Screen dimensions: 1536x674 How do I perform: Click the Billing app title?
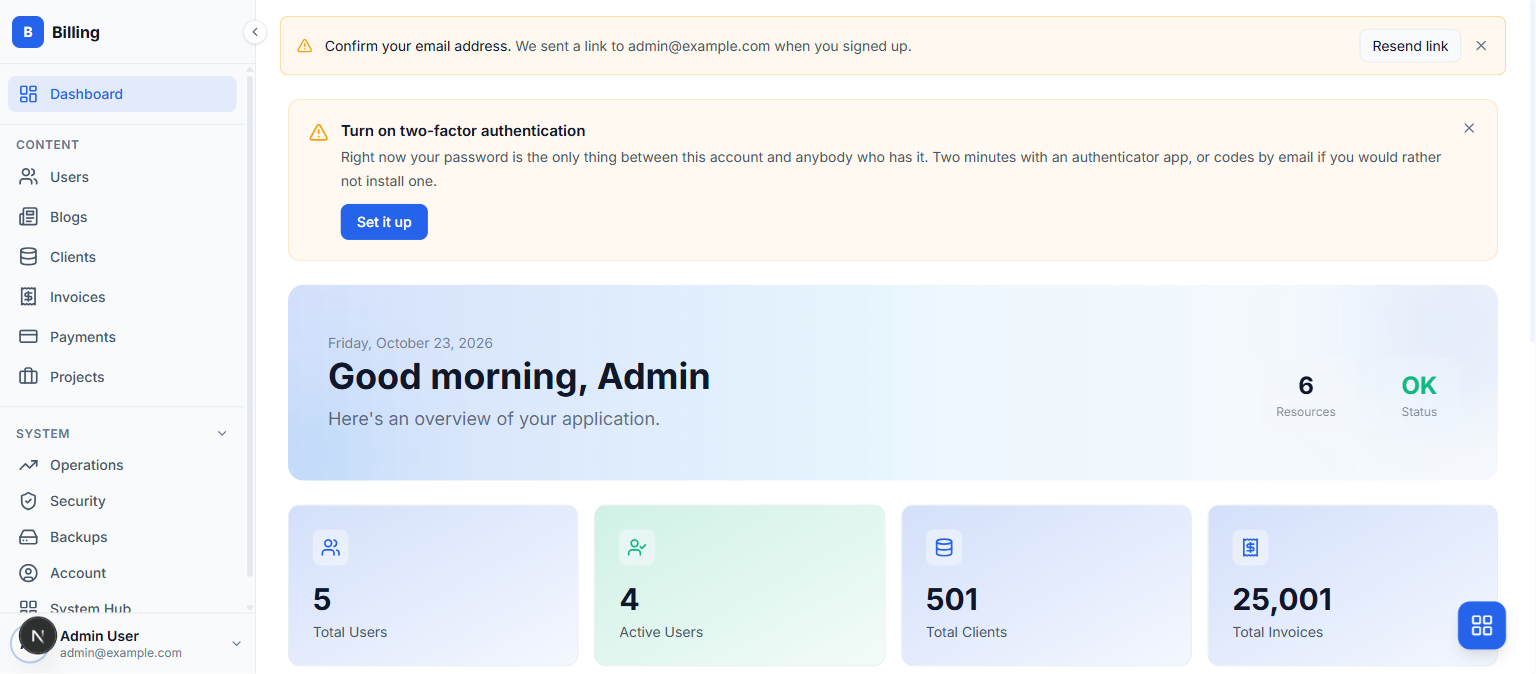coord(76,32)
